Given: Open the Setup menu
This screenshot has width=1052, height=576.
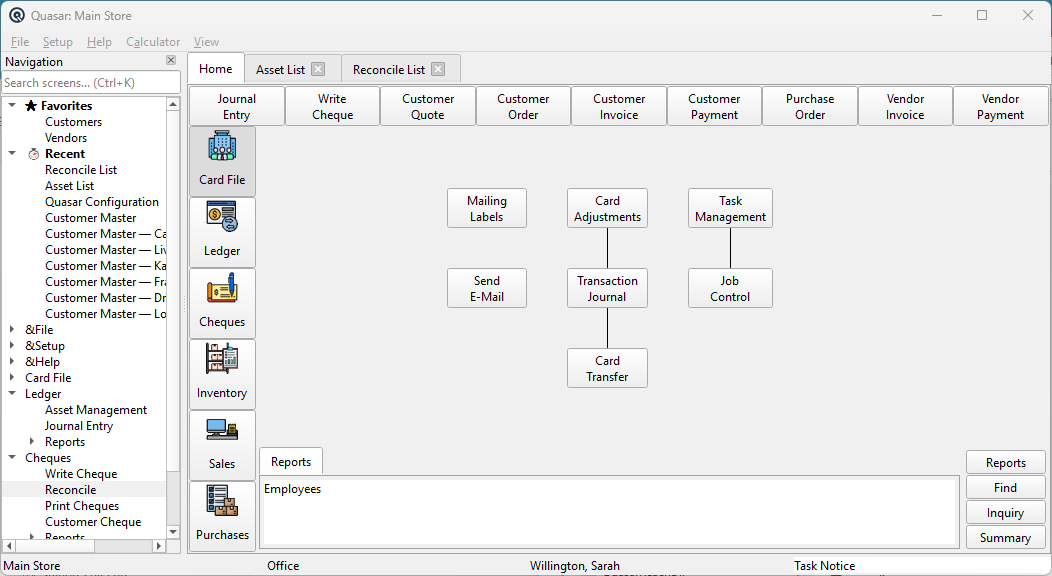Looking at the screenshot, I should coord(58,42).
